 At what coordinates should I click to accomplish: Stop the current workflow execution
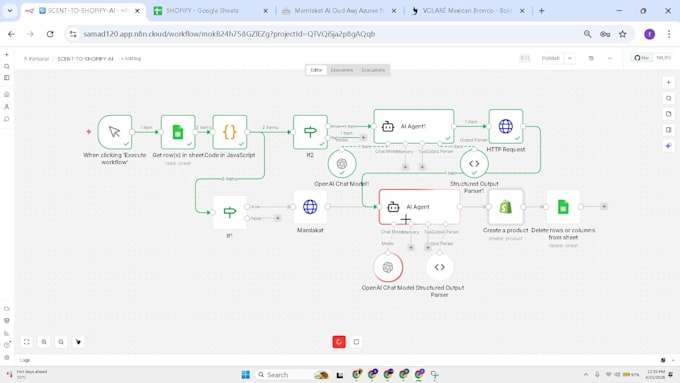pyautogui.click(x=356, y=342)
